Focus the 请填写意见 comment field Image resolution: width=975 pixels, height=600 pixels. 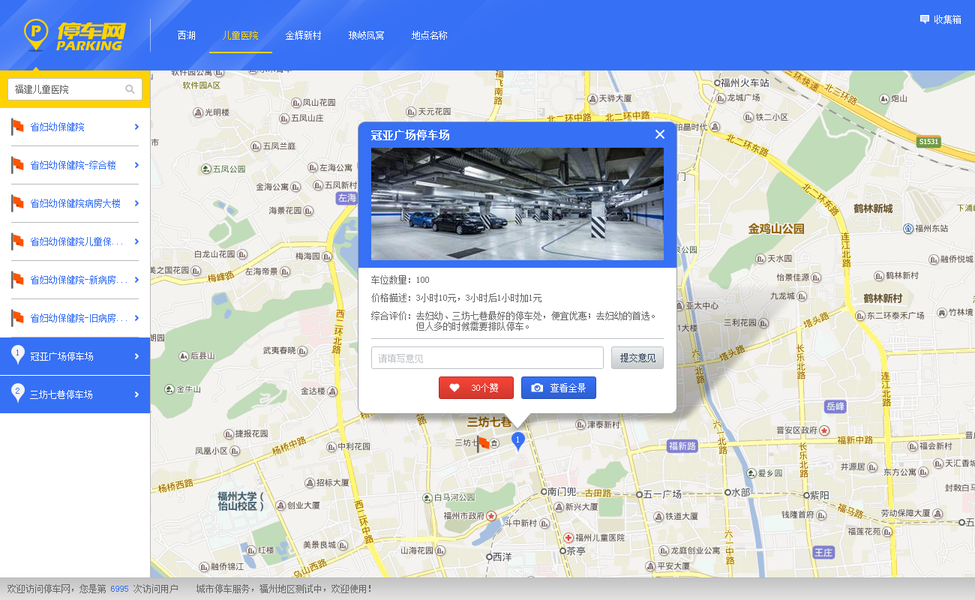coord(488,358)
